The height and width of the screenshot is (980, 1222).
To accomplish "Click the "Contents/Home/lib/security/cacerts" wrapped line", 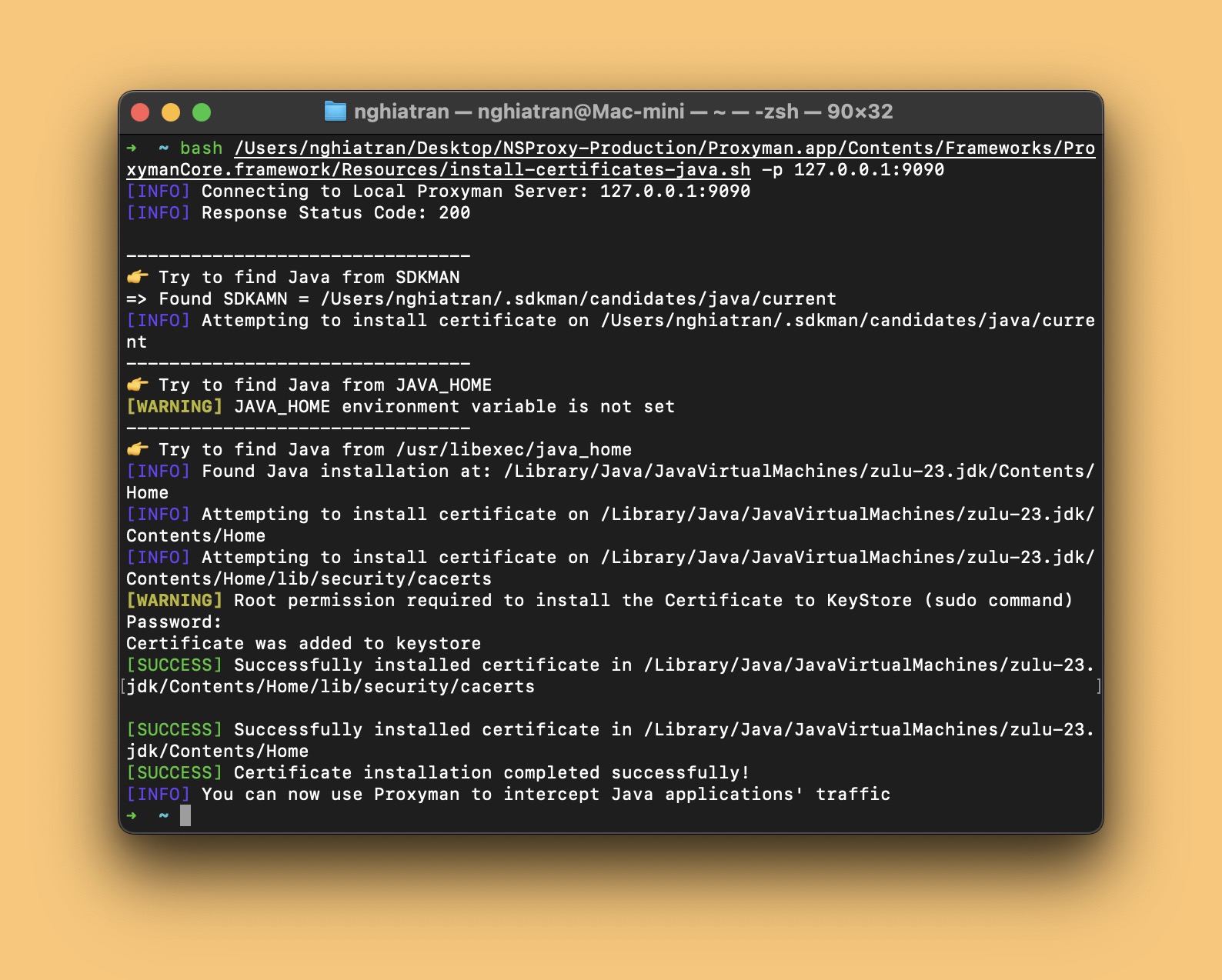I will [x=309, y=578].
